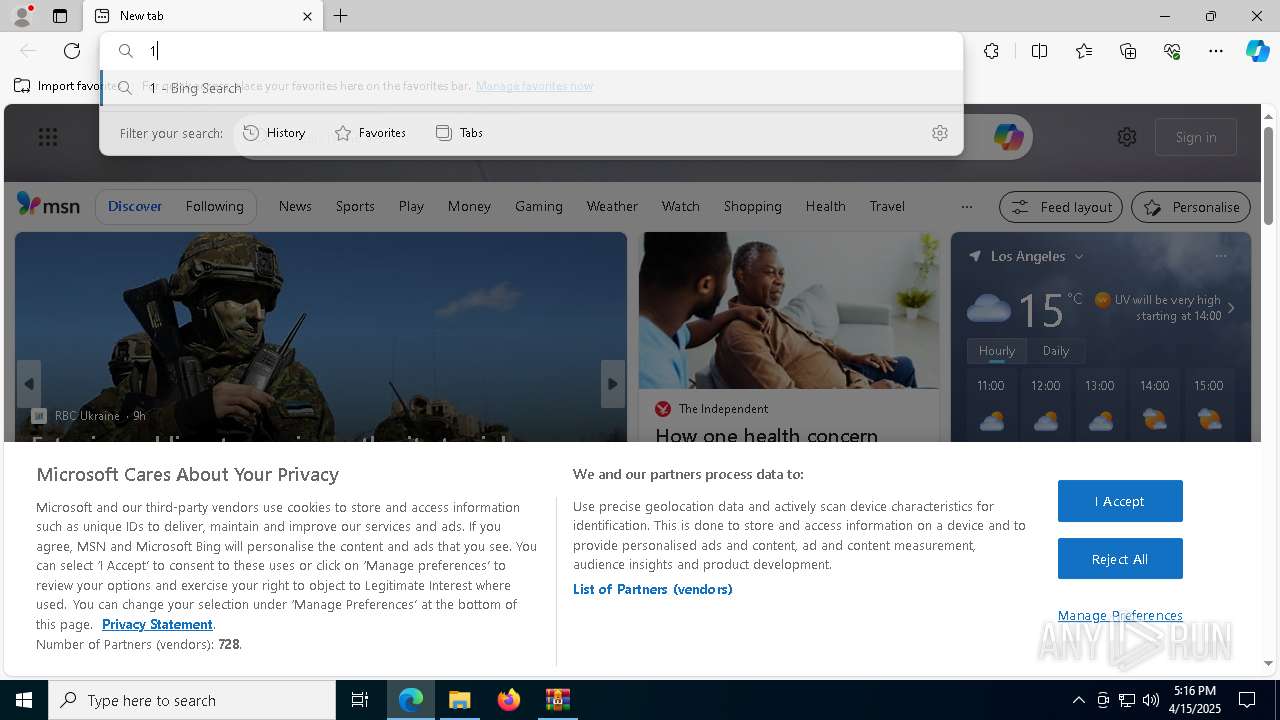Image resolution: width=1280 pixels, height=720 pixels.
Task: Open the News category
Action: tap(295, 206)
